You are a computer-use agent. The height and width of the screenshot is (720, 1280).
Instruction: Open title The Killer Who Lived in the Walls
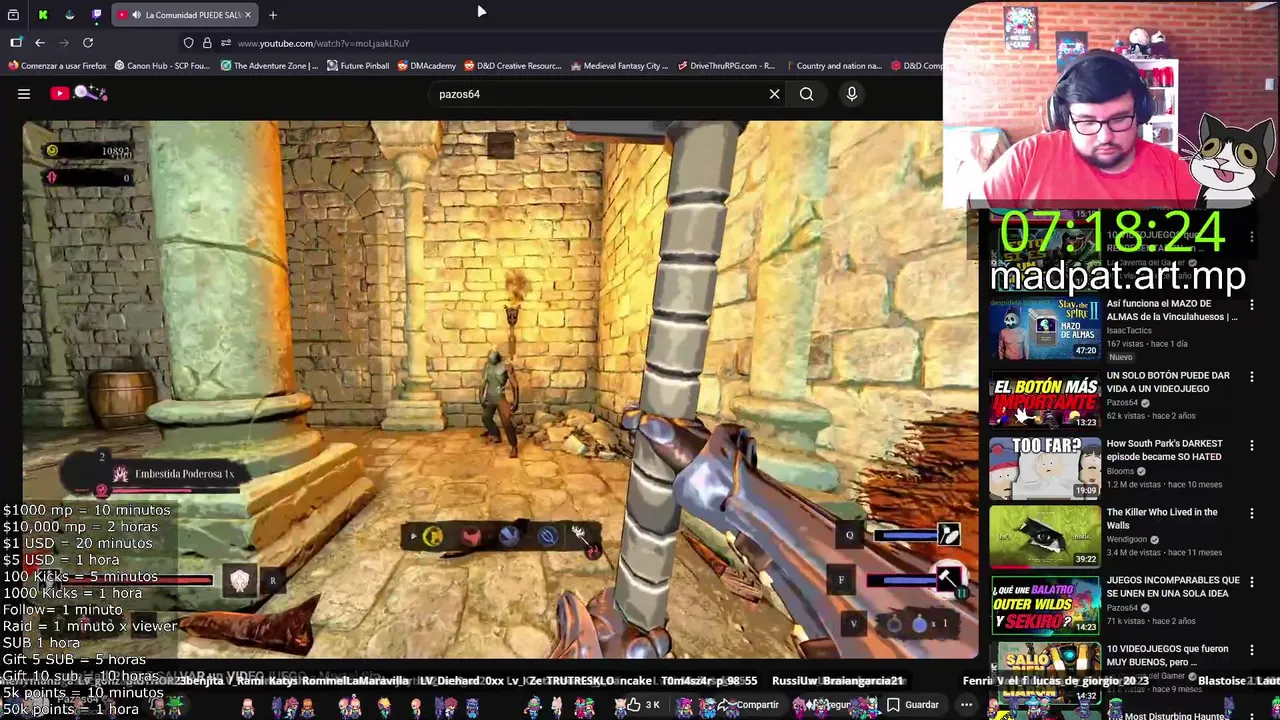pyautogui.click(x=1162, y=518)
